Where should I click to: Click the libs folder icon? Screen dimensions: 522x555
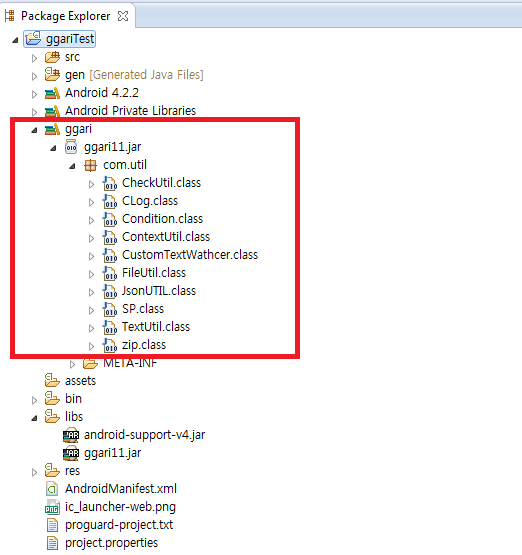pyautogui.click(x=52, y=416)
